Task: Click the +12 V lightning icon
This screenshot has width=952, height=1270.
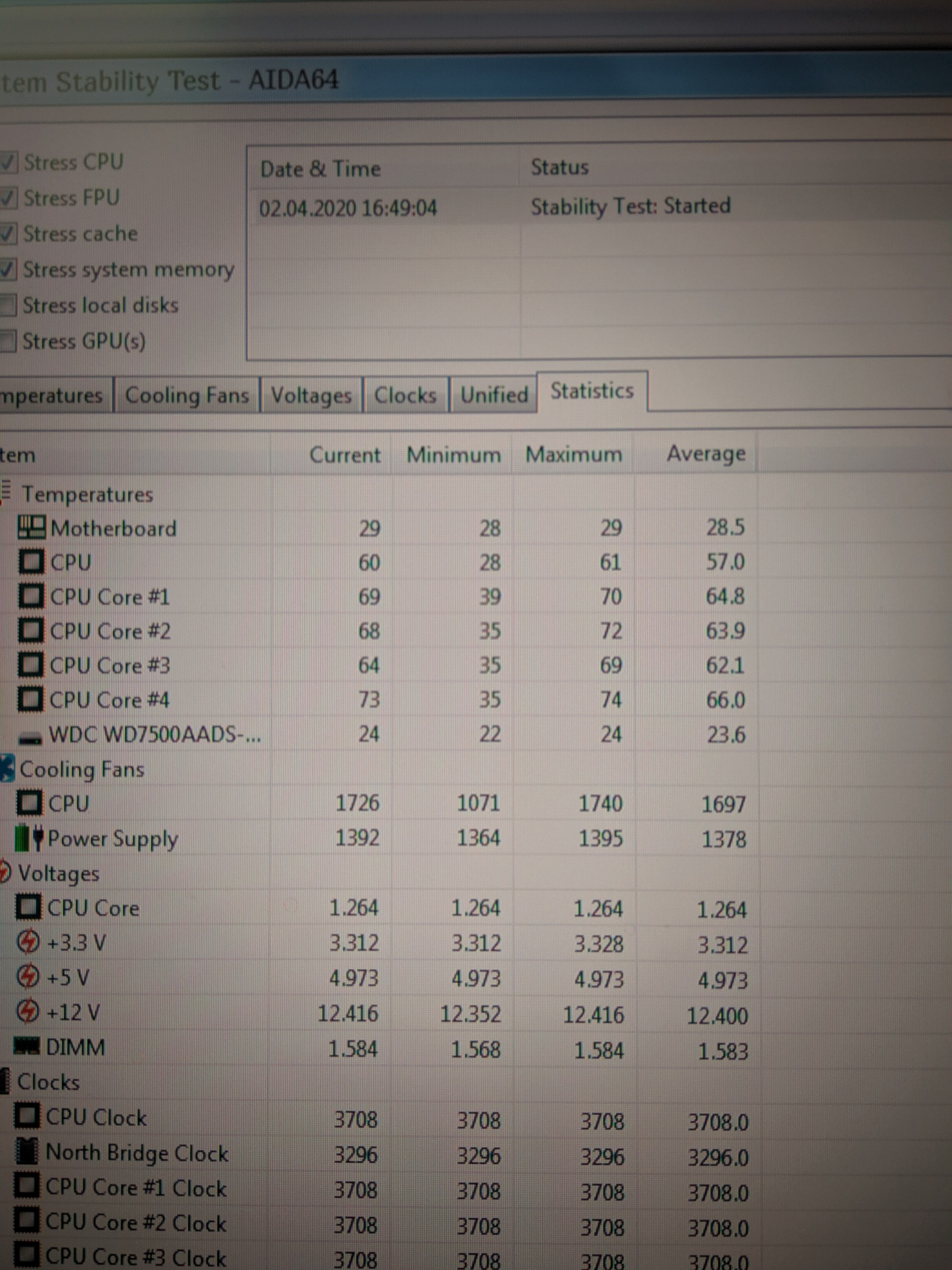Action: pyautogui.click(x=28, y=1012)
